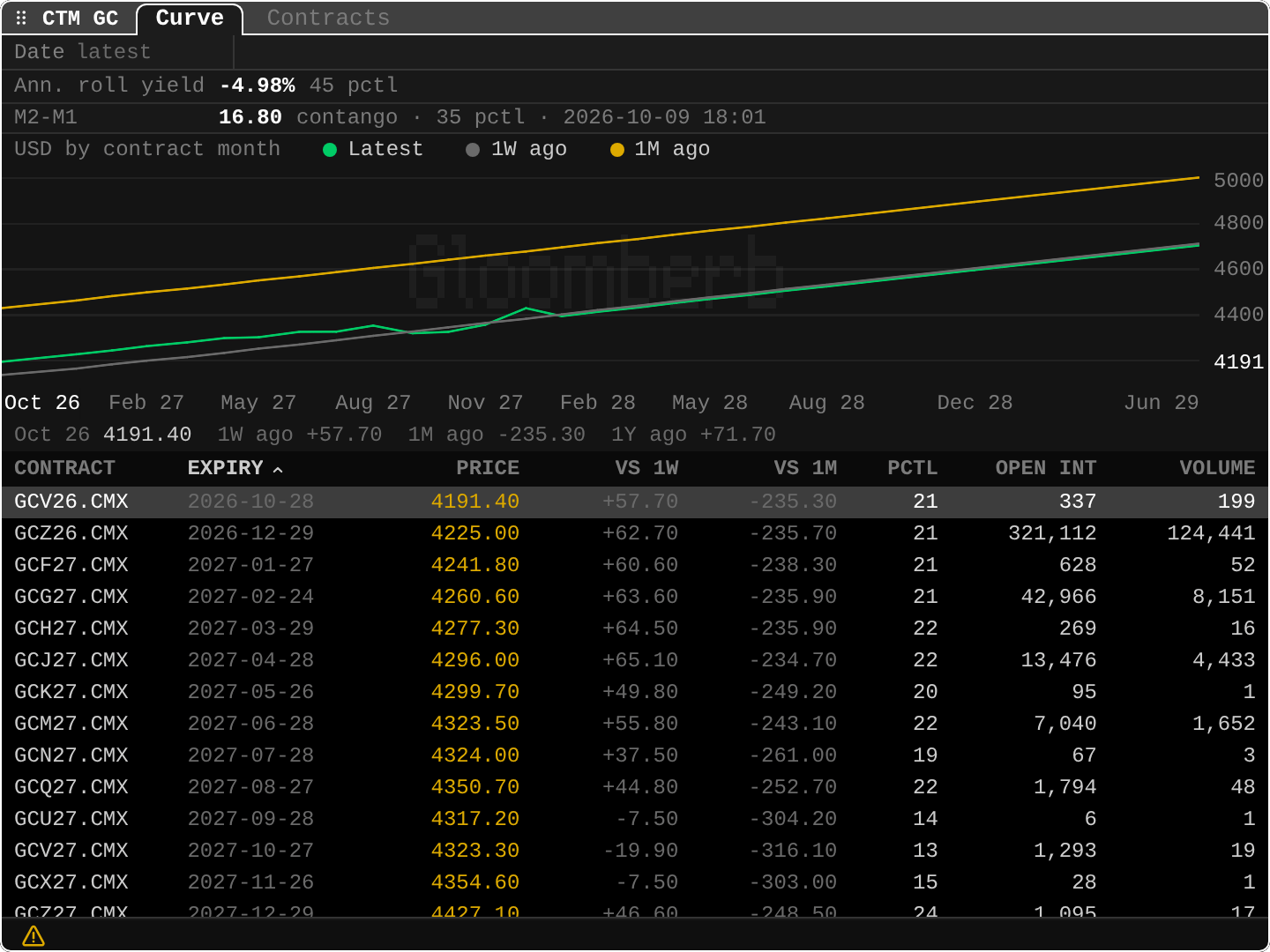The width and height of the screenshot is (1270, 952).
Task: Toggle the 1M ago series in the legend
Action: (660, 149)
